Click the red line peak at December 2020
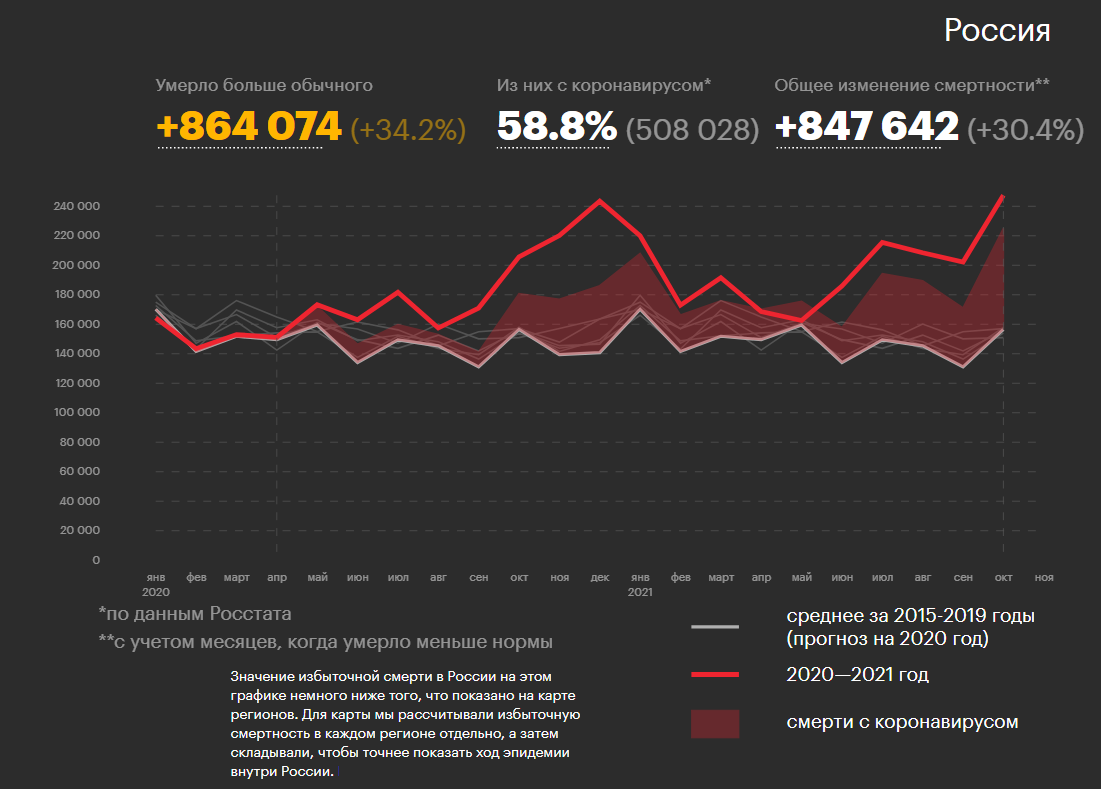Image resolution: width=1101 pixels, height=789 pixels. [600, 200]
